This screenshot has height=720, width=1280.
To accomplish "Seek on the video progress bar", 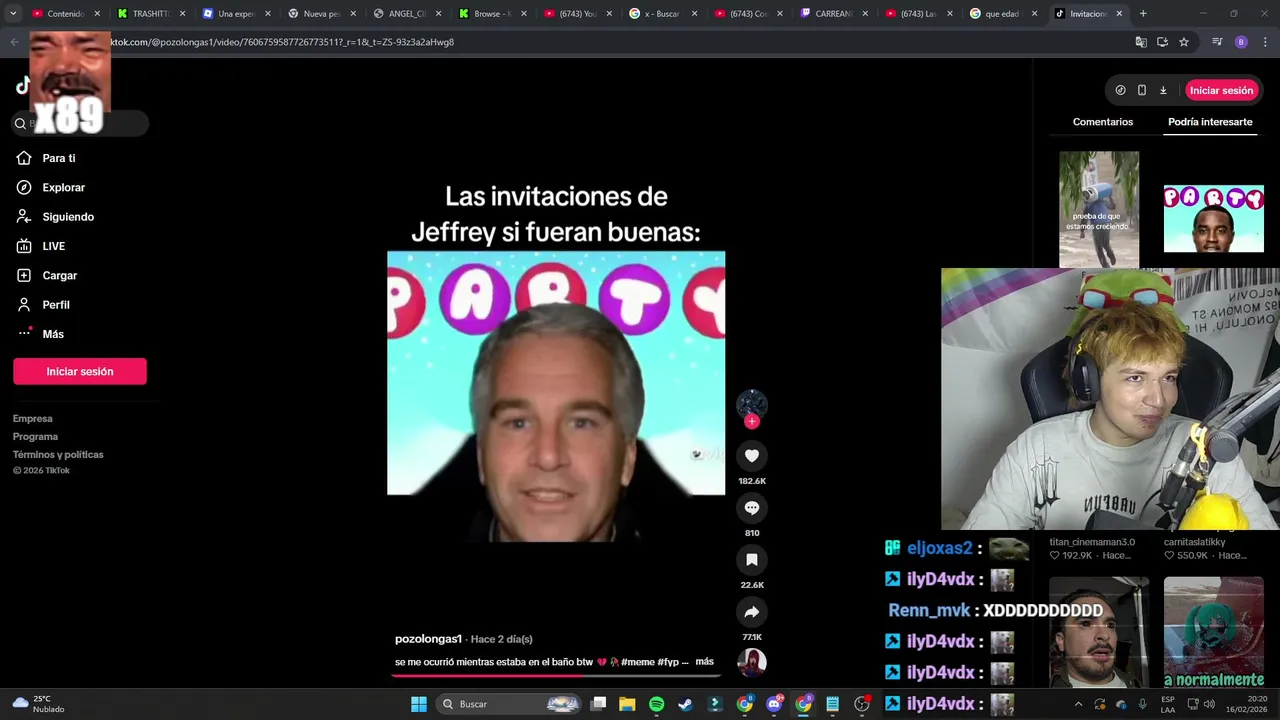I will tap(556, 676).
